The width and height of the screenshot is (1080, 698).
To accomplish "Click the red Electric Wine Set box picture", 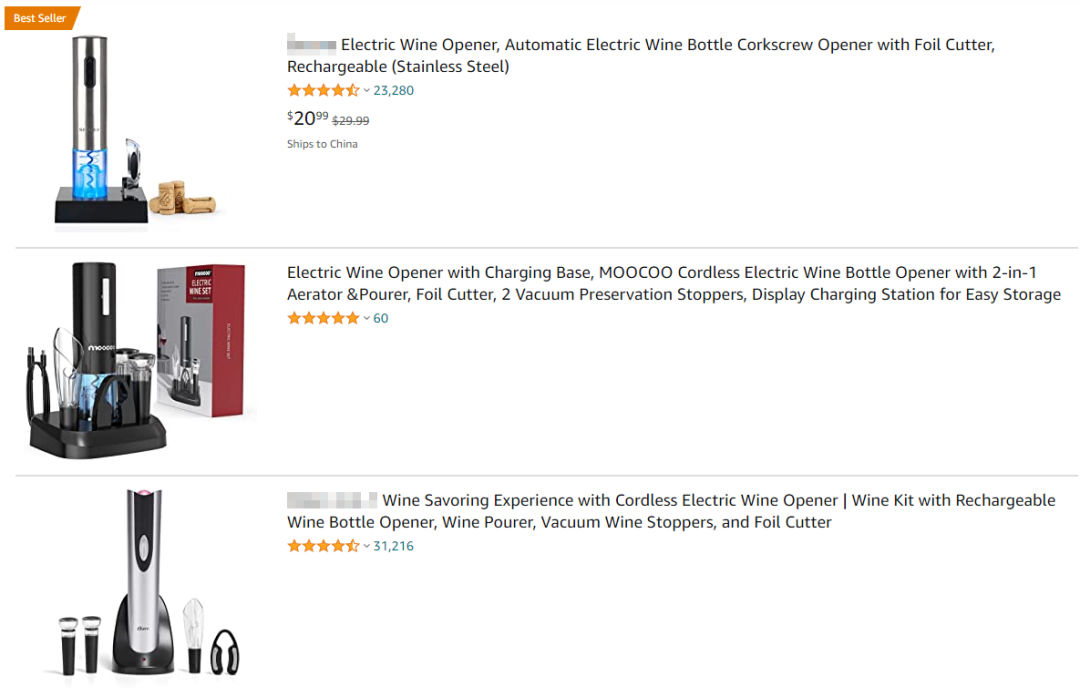I will click(x=200, y=340).
